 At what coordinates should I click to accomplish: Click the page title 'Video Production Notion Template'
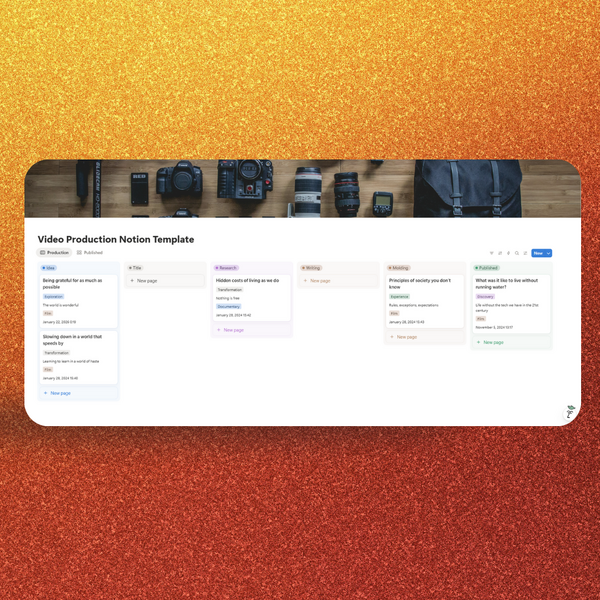tap(116, 240)
